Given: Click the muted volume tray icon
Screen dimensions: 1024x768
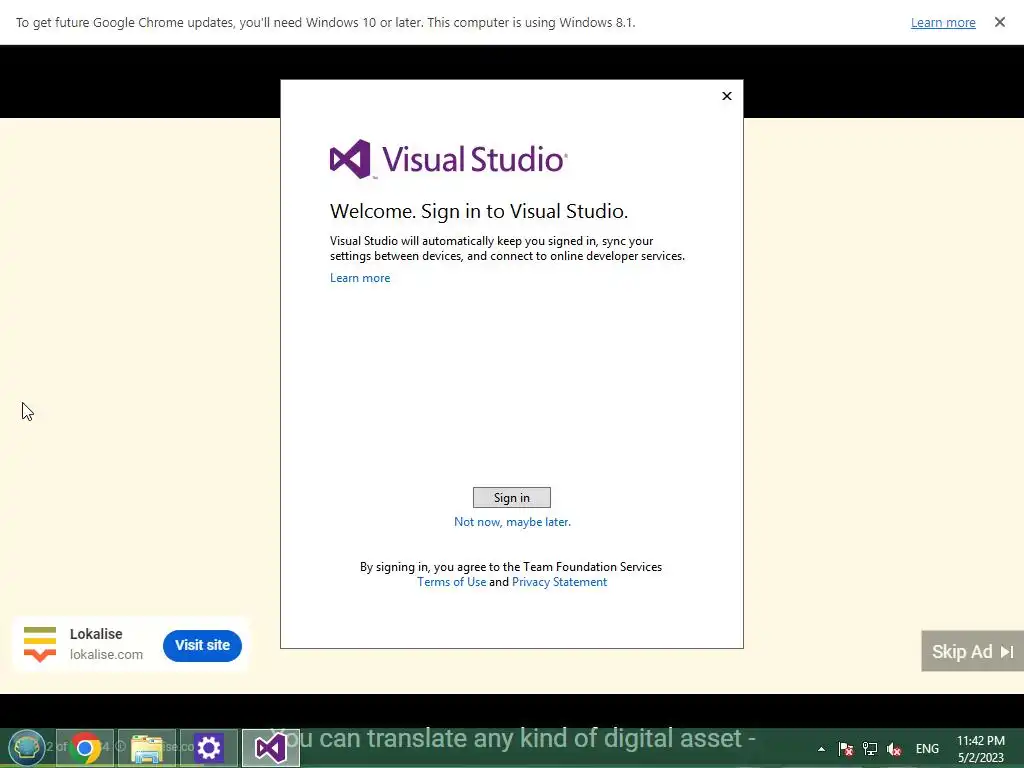Looking at the screenshot, I should pos(894,749).
